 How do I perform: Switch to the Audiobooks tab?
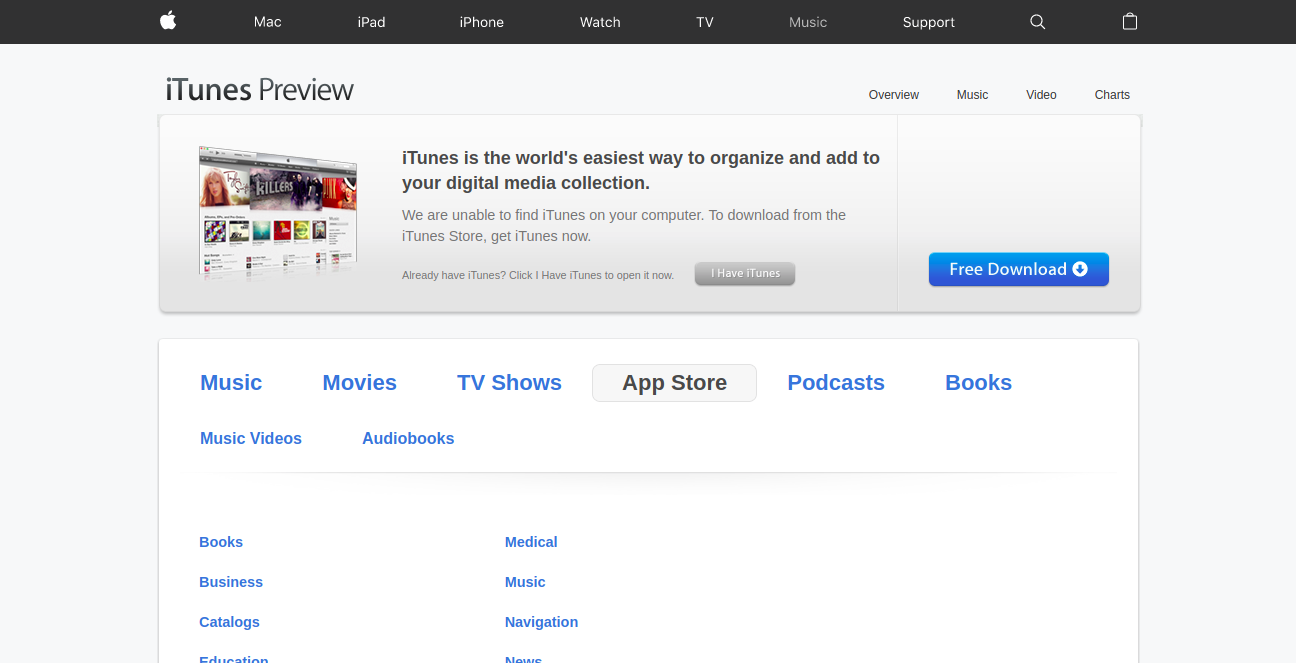coord(408,439)
